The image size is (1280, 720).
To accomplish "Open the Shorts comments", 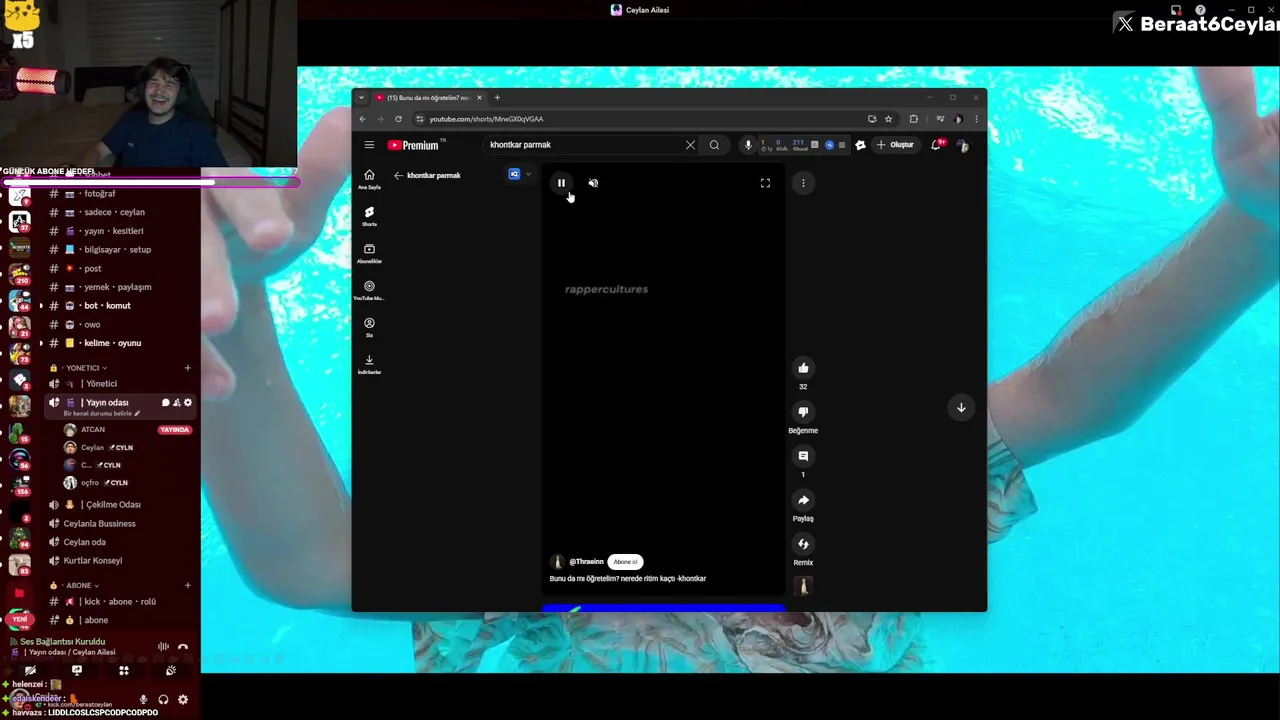I will [803, 456].
